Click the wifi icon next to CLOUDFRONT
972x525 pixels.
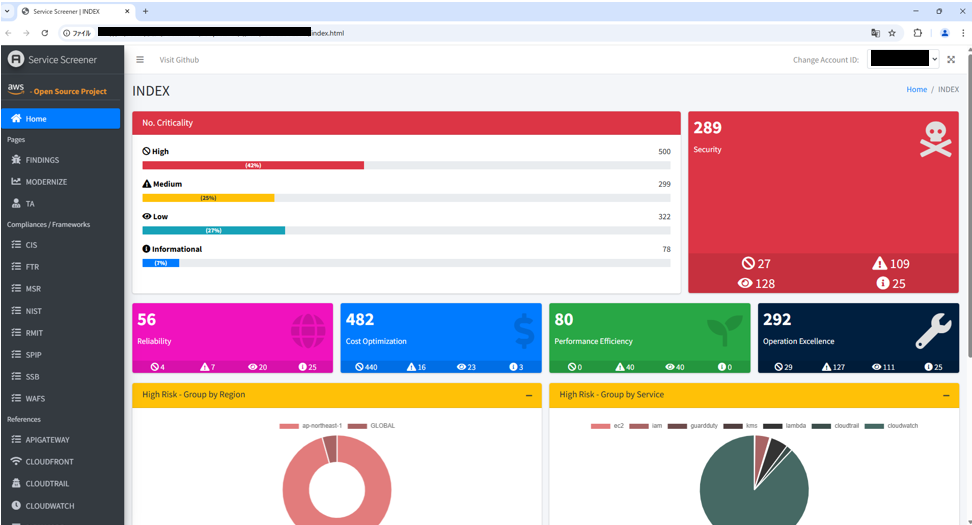[x=16, y=461]
